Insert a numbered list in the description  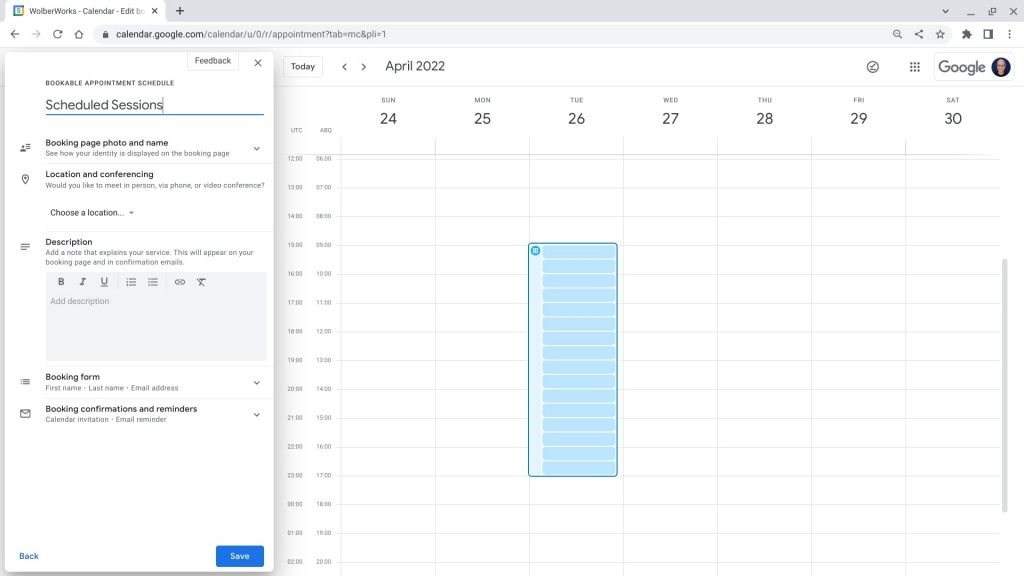pyautogui.click(x=131, y=282)
